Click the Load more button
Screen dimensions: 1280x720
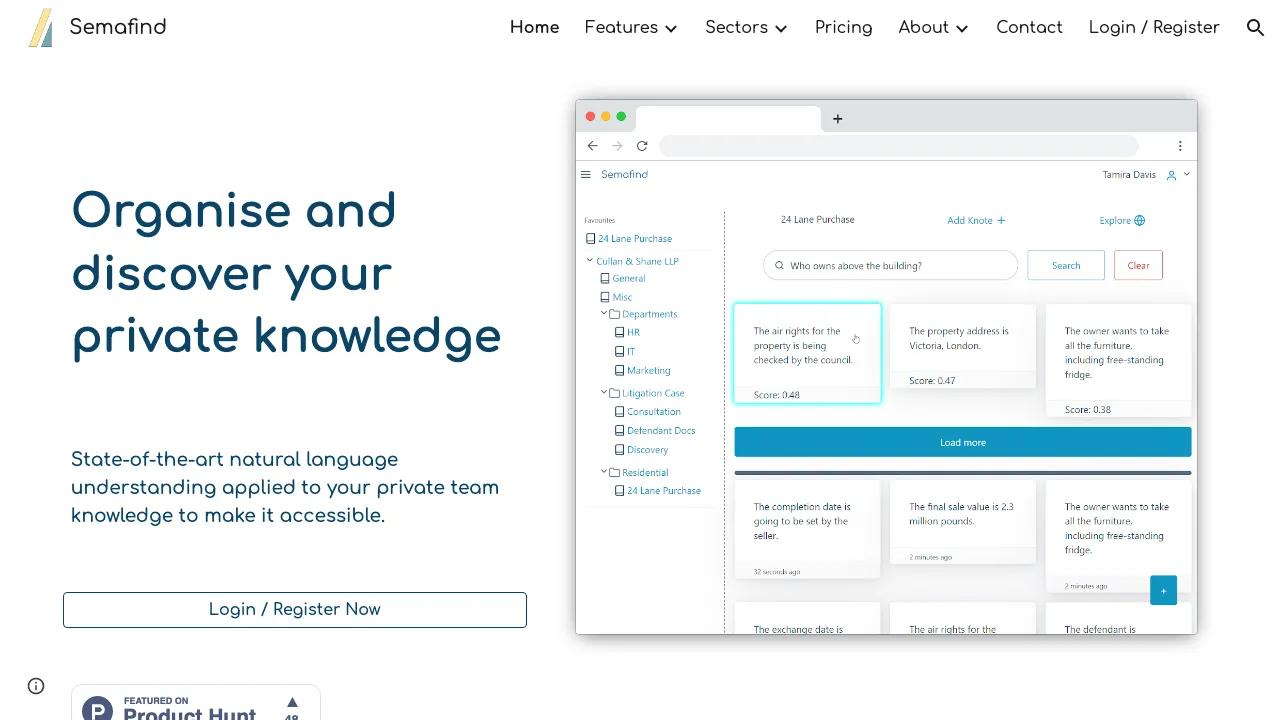coord(963,442)
